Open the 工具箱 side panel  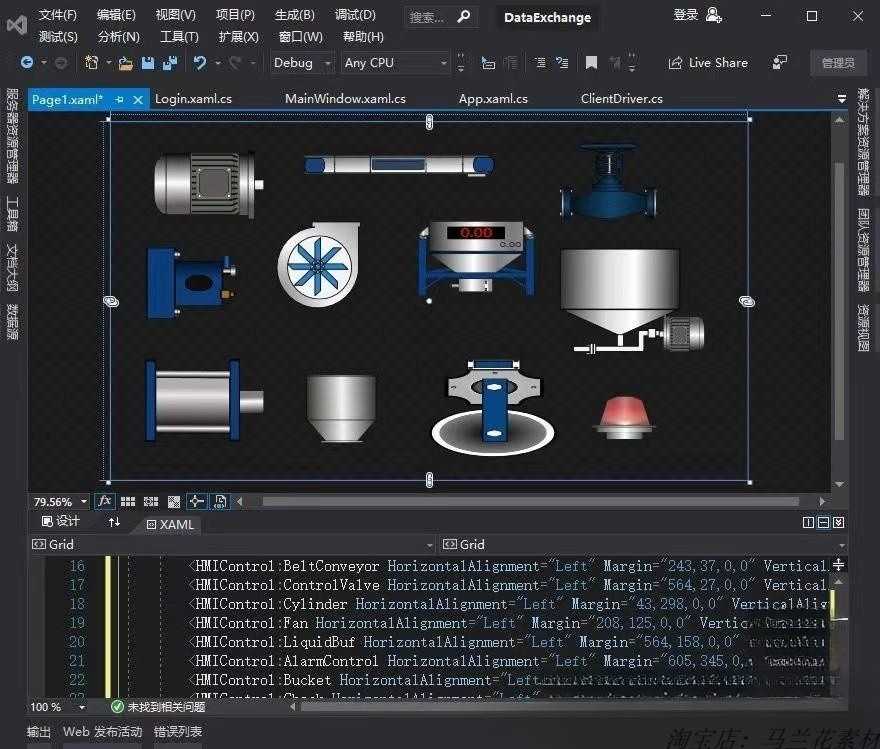(12, 213)
